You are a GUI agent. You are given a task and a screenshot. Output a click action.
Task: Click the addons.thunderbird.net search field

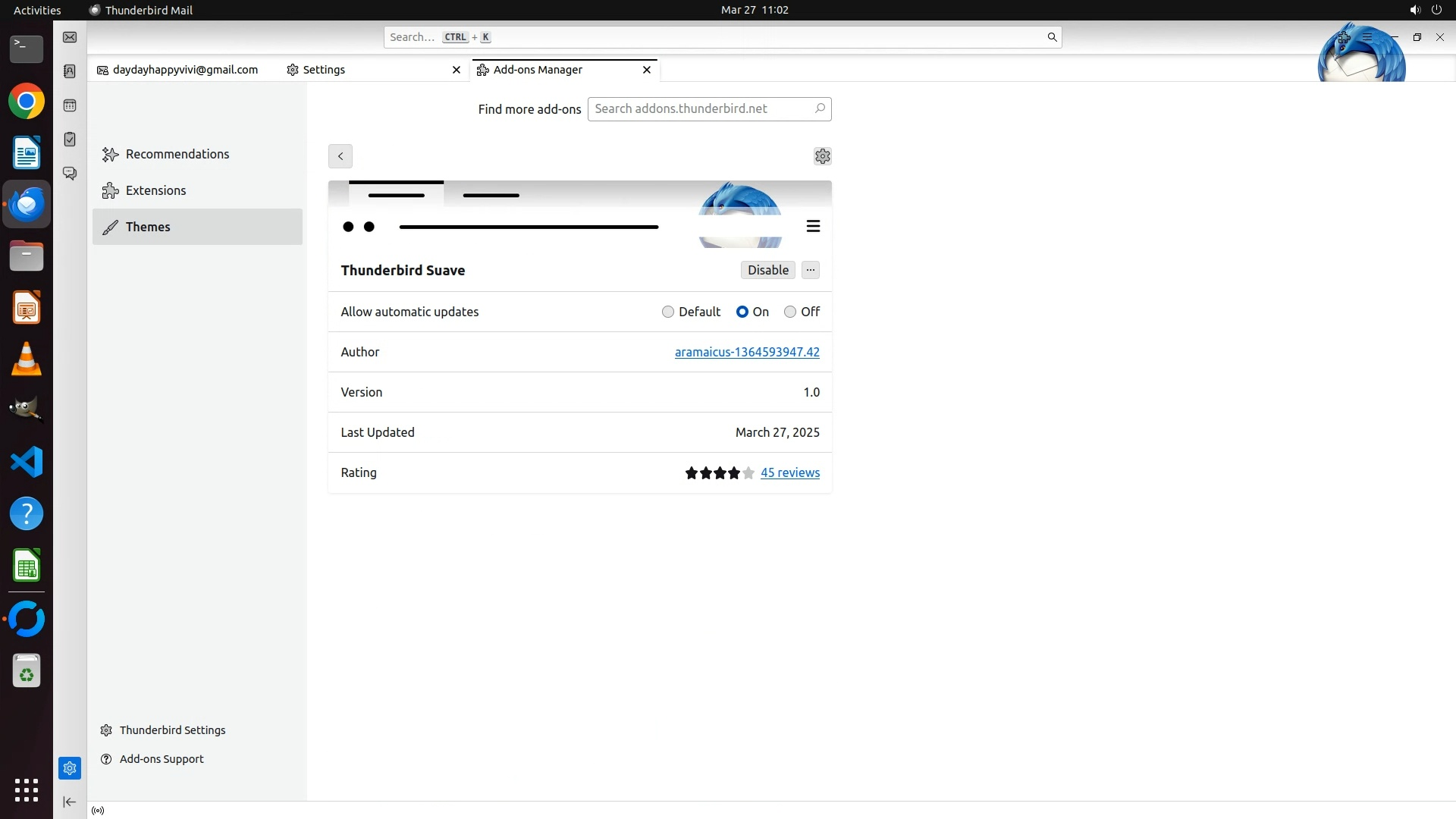pos(701,109)
